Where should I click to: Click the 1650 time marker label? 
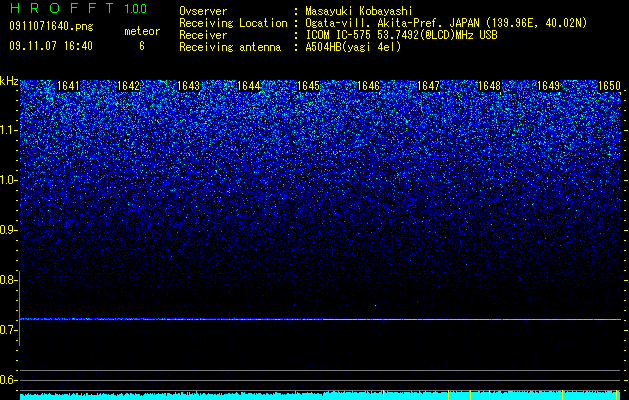pos(609,86)
